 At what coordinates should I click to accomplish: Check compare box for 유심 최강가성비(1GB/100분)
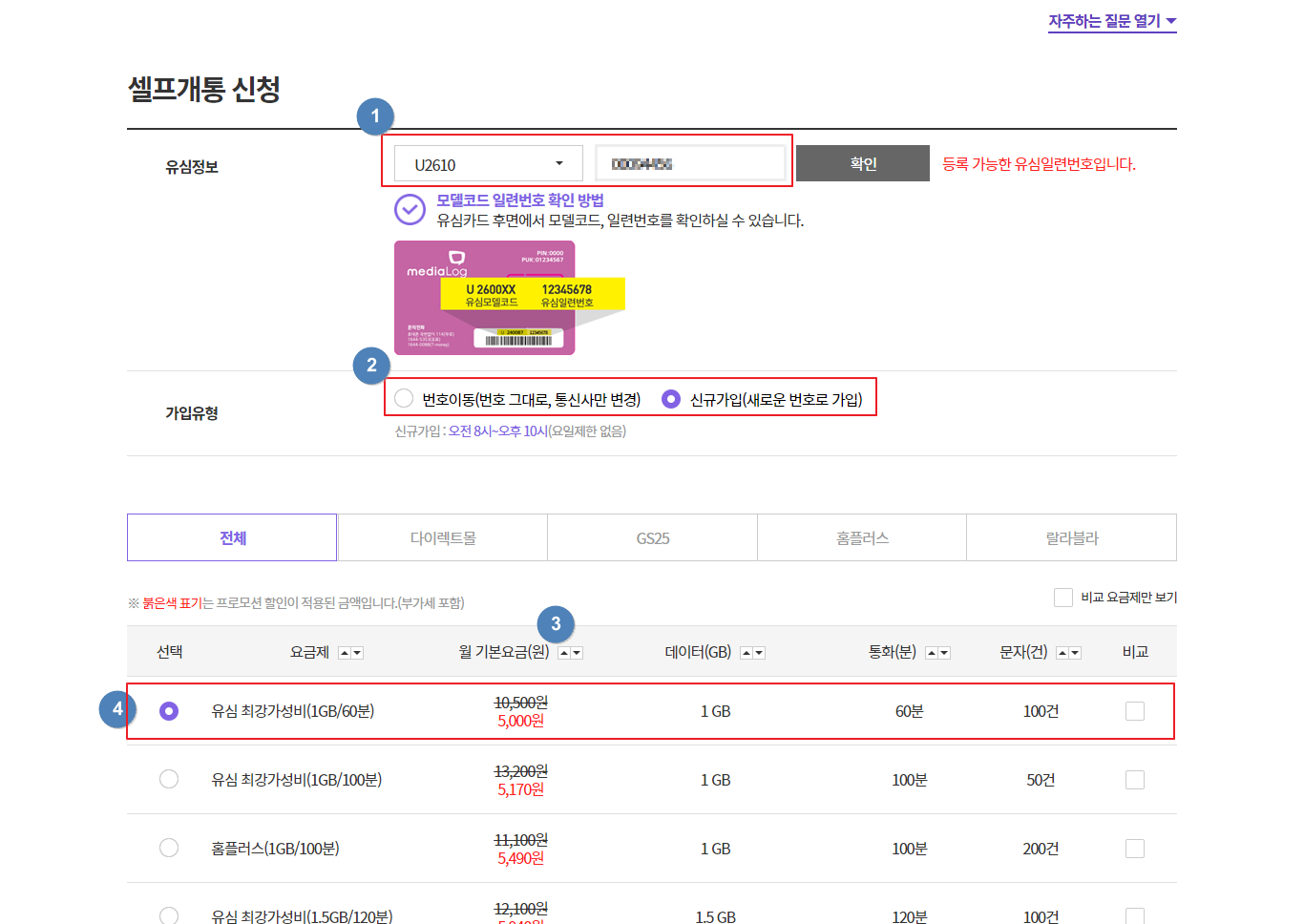(1135, 780)
